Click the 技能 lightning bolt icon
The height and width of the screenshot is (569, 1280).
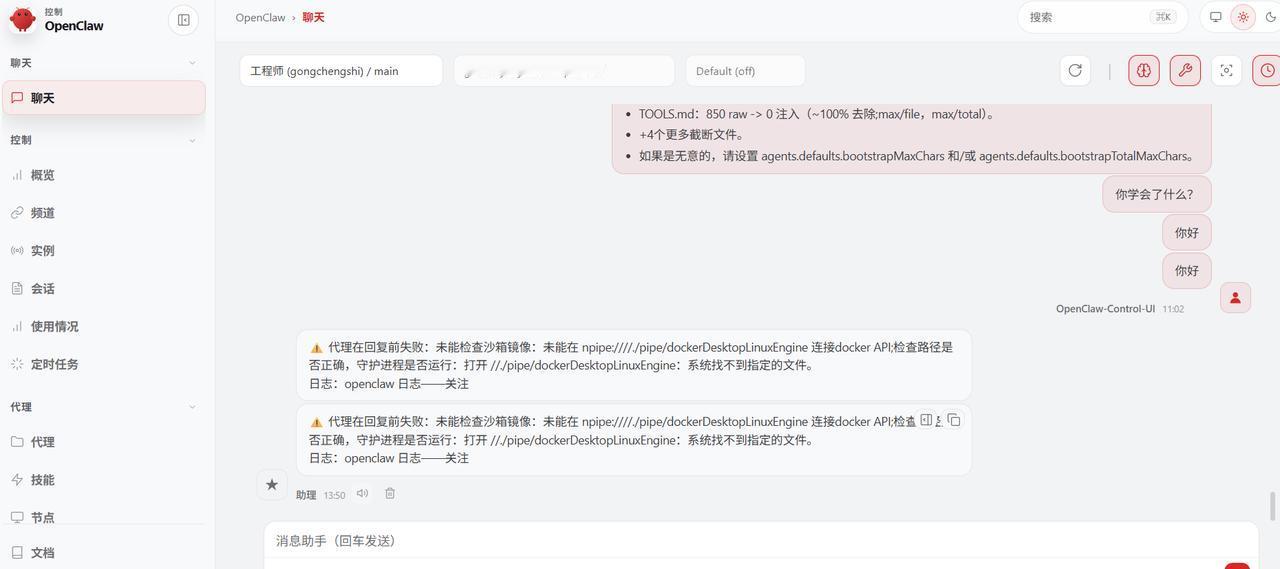coord(17,480)
